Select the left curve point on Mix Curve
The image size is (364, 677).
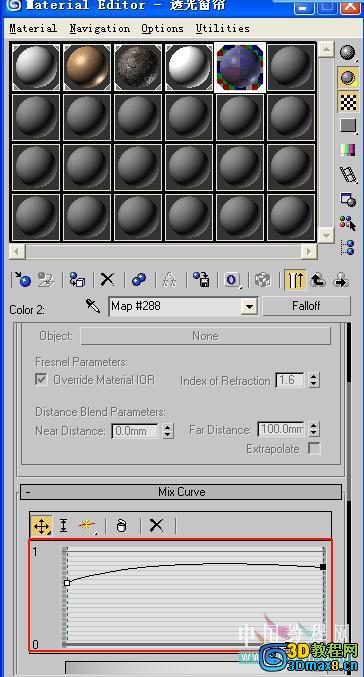pyautogui.click(x=67, y=583)
